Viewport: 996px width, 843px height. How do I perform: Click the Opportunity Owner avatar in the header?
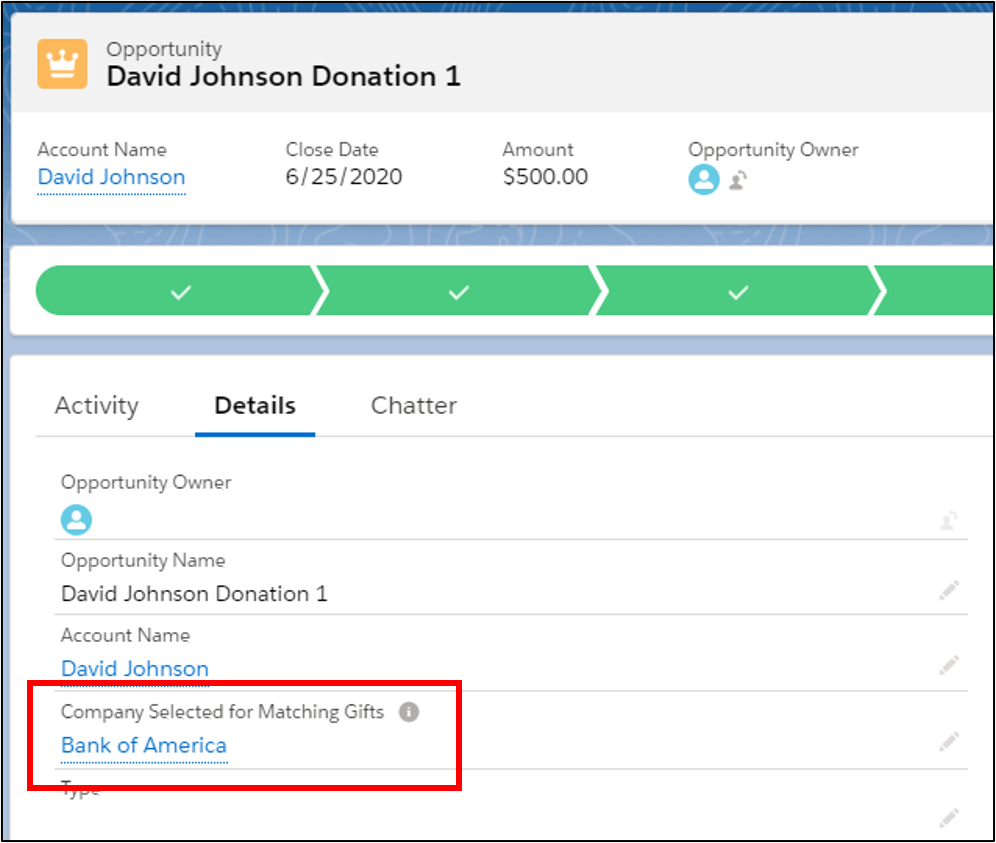704,180
